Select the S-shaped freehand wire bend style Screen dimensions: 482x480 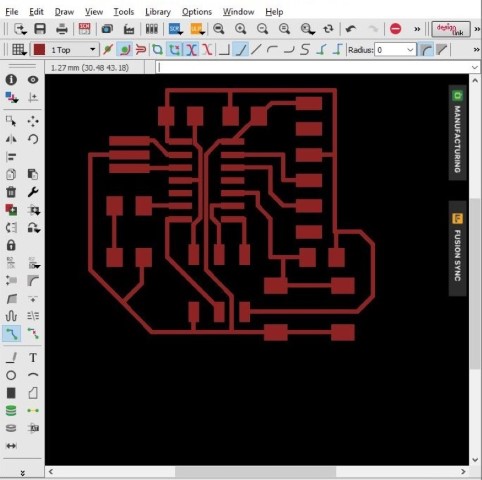[304, 50]
